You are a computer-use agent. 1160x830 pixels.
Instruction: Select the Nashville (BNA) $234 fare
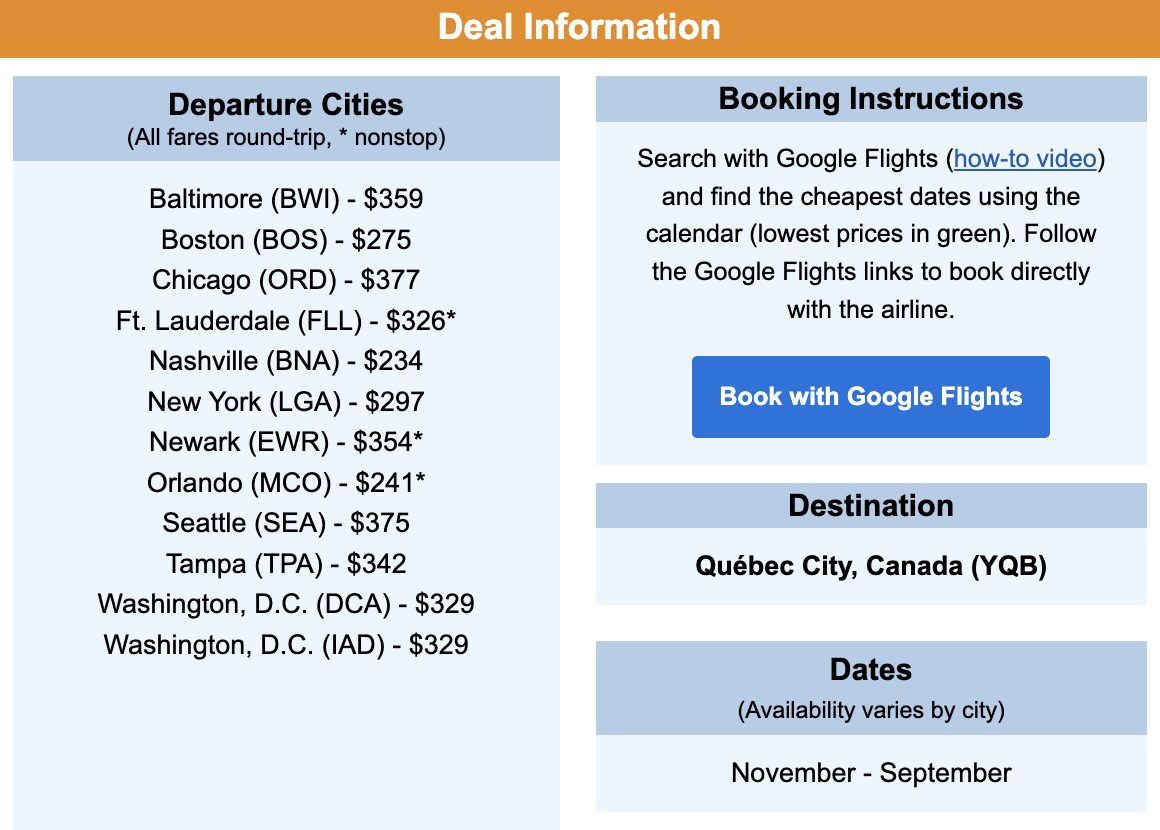point(286,361)
